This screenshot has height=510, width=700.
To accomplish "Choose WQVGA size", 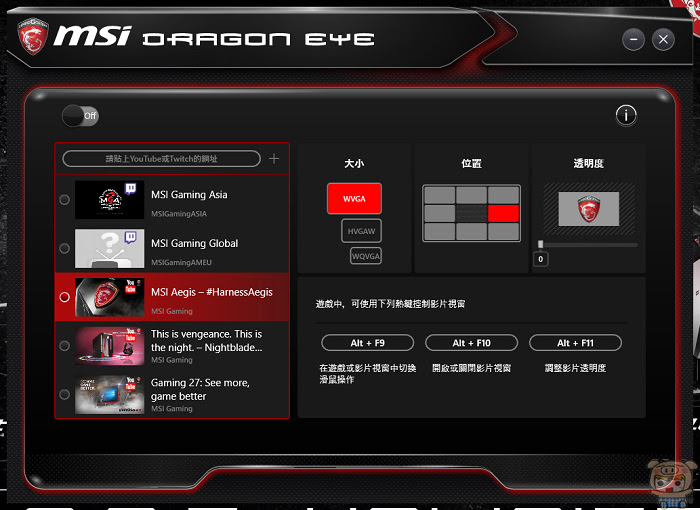I will click(x=366, y=256).
